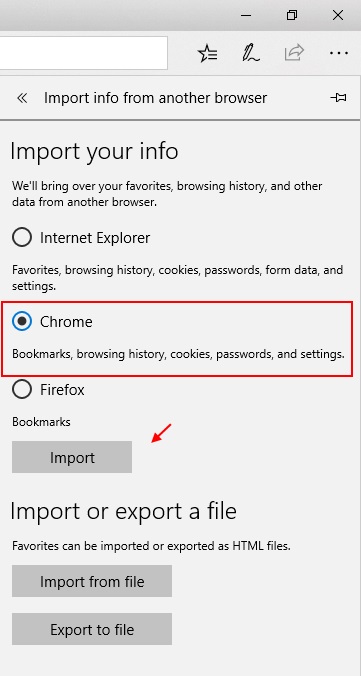361x676 pixels.
Task: Click the Chrome option label
Action: pos(66,322)
